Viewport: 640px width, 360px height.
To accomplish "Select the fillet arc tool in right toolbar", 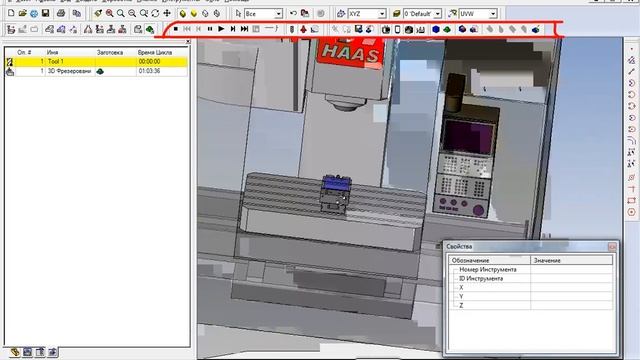I will click(632, 141).
